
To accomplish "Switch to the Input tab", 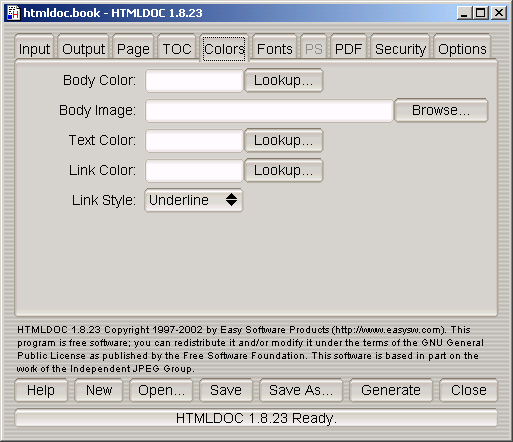I will click(x=34, y=48).
